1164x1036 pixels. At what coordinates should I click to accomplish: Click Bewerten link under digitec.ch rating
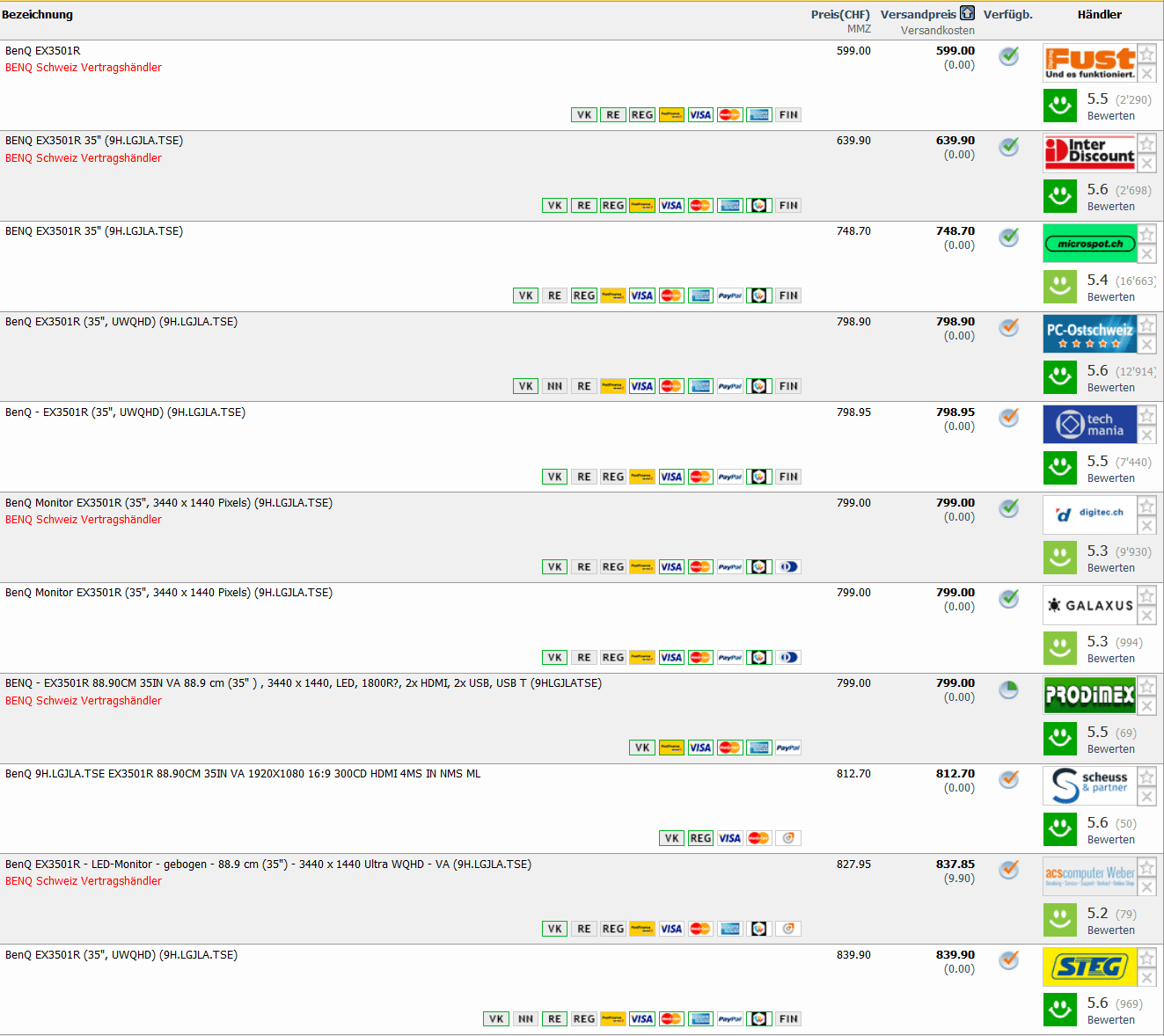1111,568
